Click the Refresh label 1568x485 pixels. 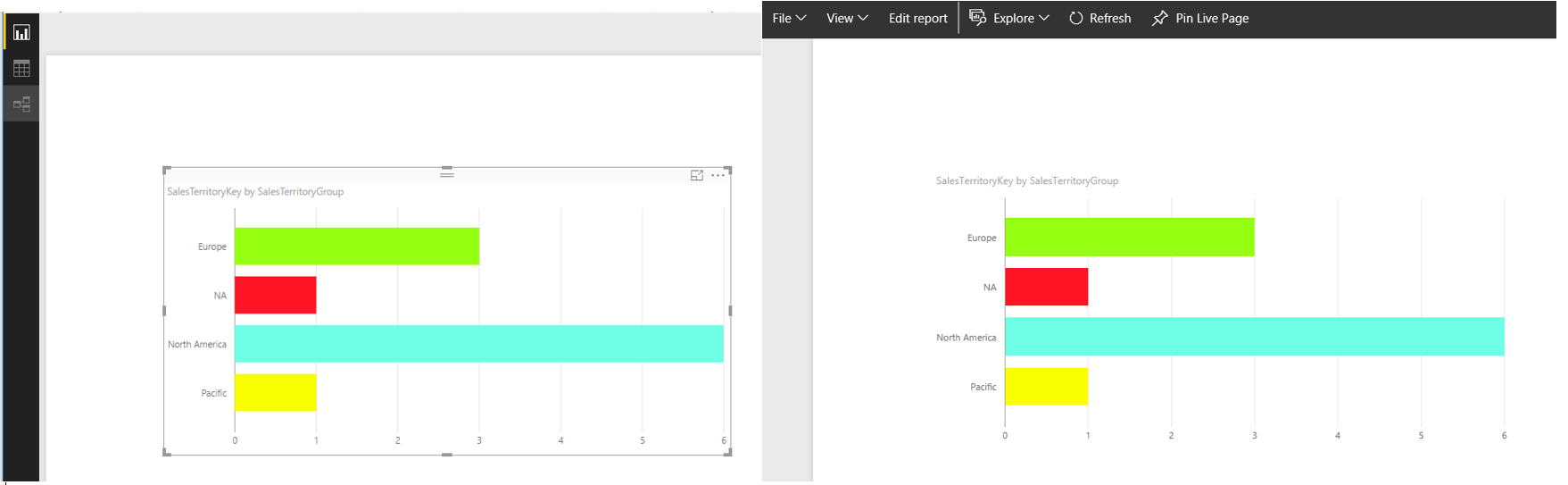click(1110, 18)
